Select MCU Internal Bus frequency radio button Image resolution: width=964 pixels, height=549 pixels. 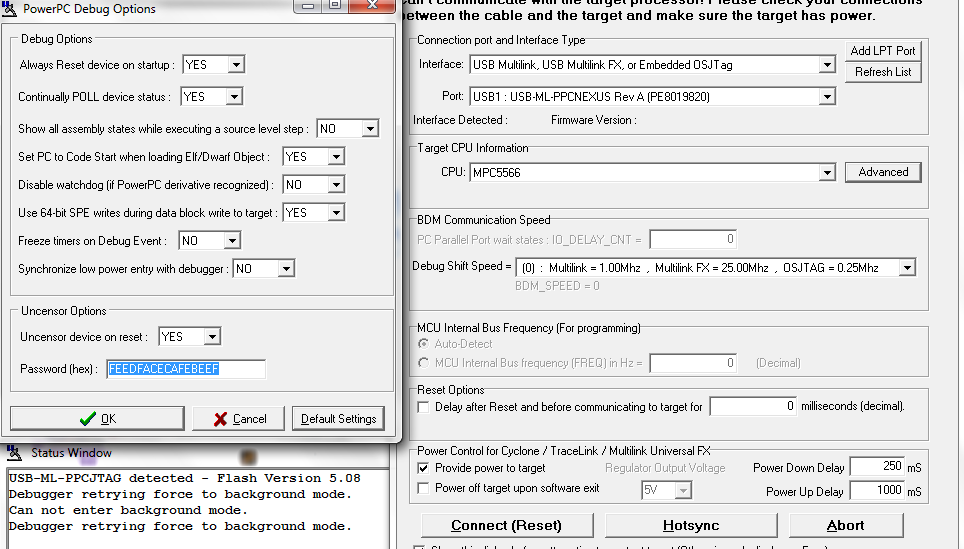coord(424,363)
